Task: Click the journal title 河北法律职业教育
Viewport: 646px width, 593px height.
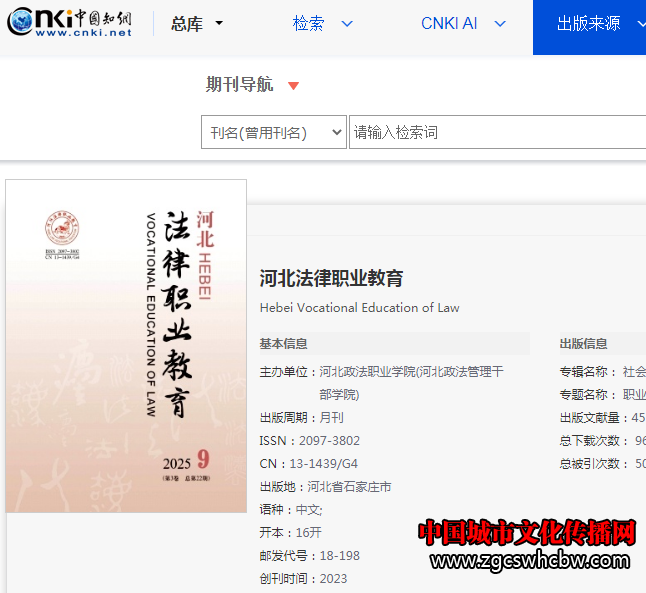Action: [x=331, y=278]
